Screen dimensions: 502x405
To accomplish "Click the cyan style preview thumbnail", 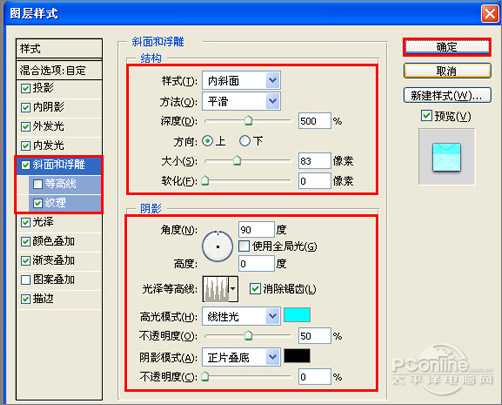I will point(446,157).
